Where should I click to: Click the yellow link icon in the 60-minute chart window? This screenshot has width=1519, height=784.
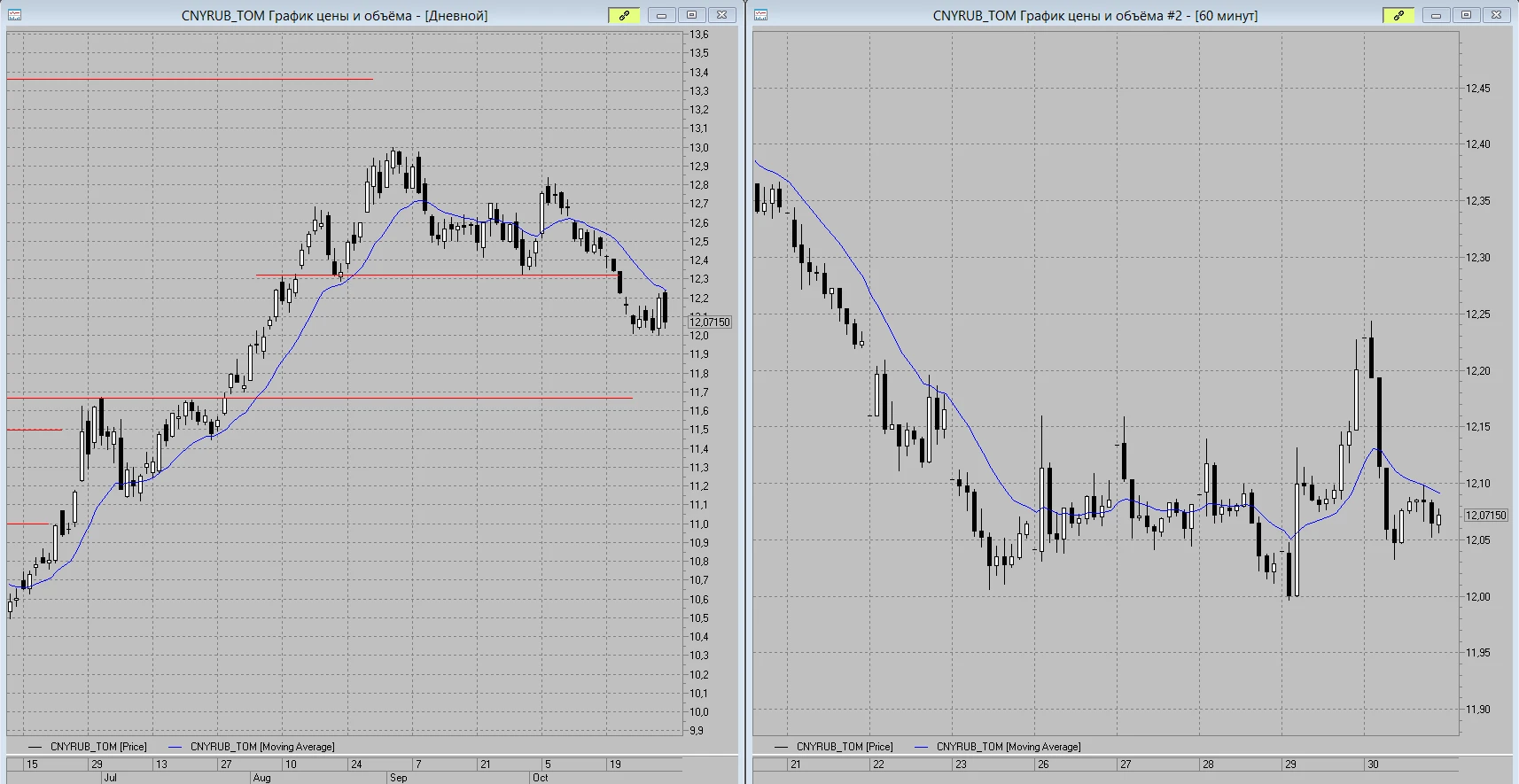[1398, 15]
